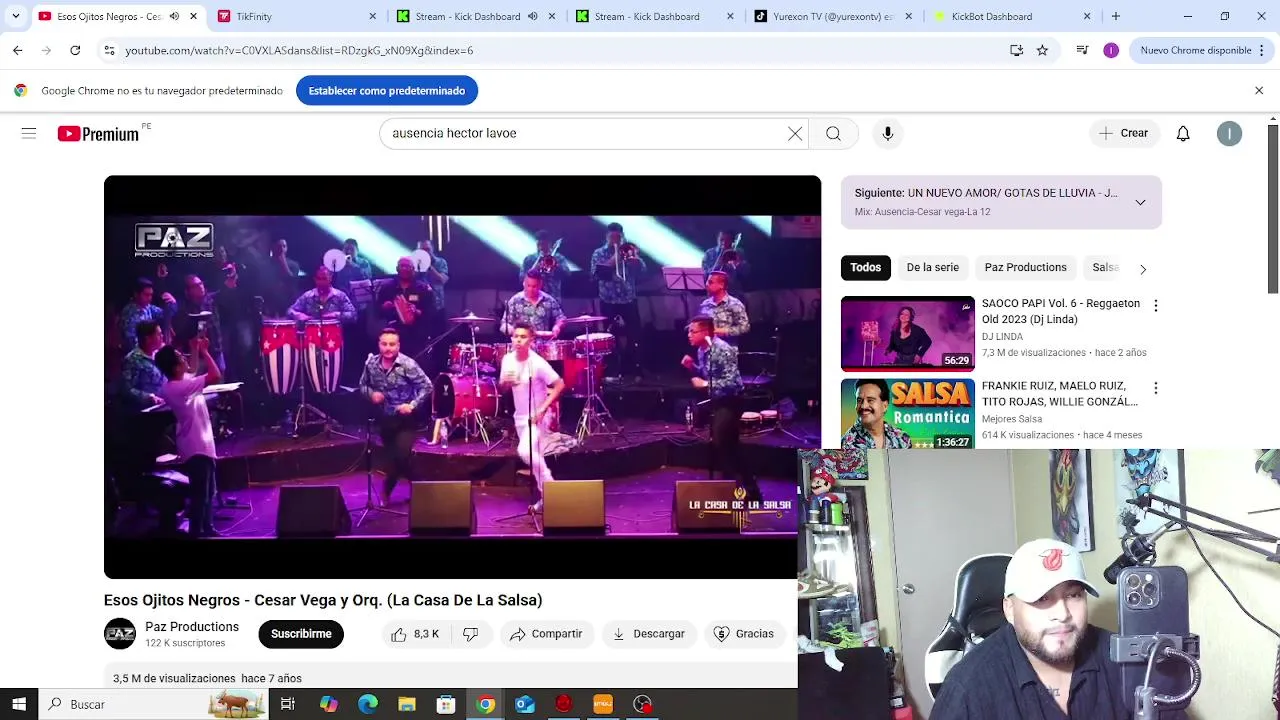Open SAOCO PAPI Vol. 6 video title
Viewport: 1280px width, 720px height.
tap(1061, 311)
